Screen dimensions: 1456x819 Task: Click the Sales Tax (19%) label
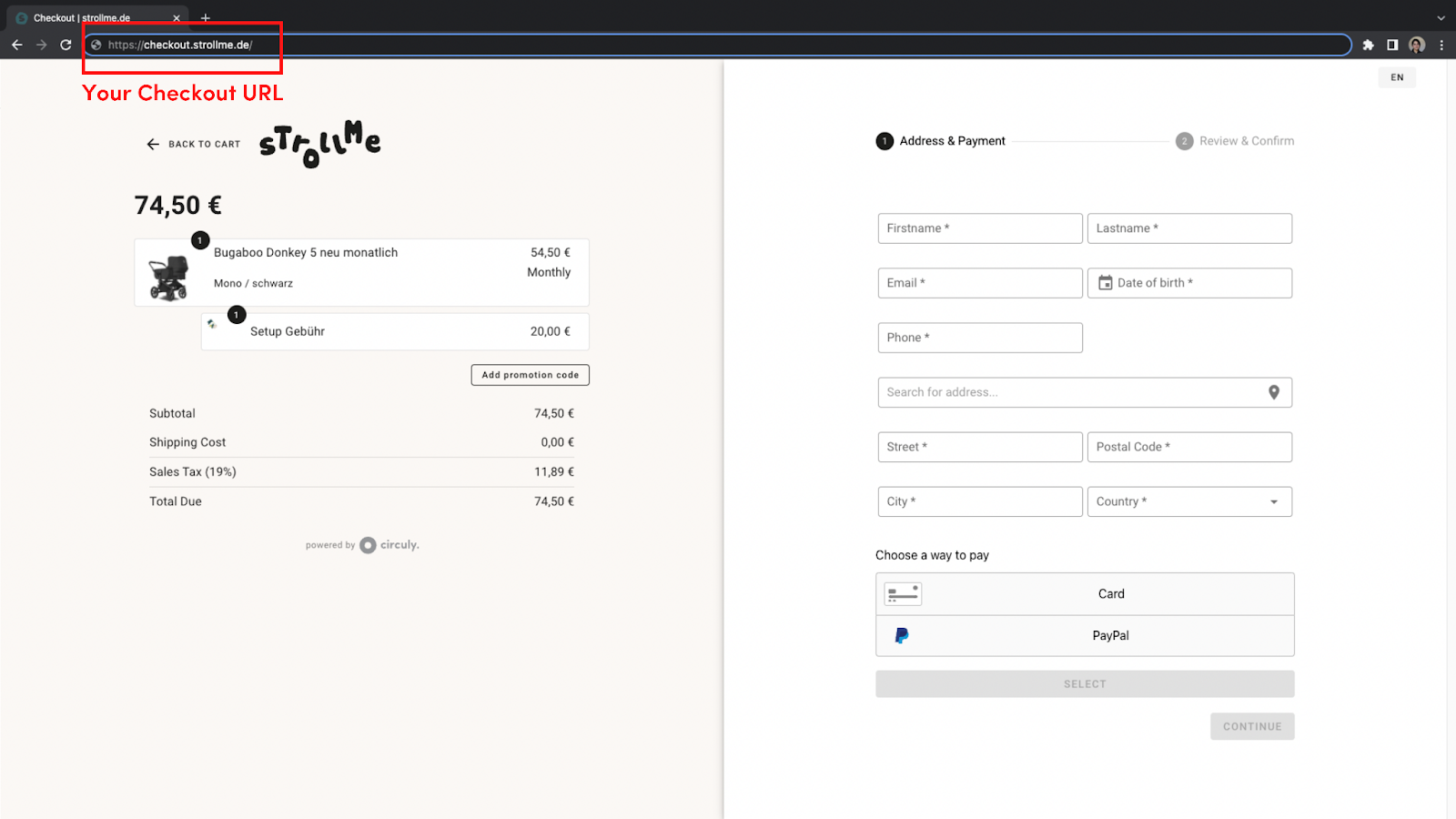(x=193, y=471)
